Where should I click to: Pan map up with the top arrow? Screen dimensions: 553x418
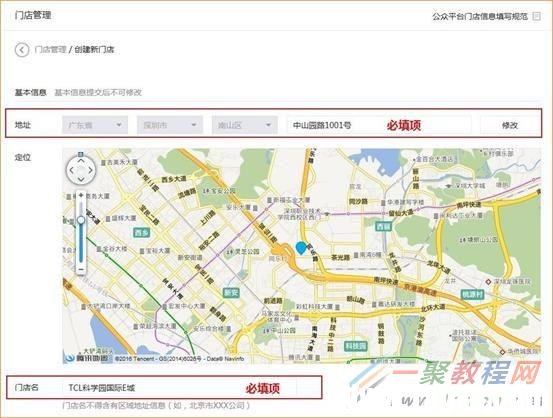[81, 161]
